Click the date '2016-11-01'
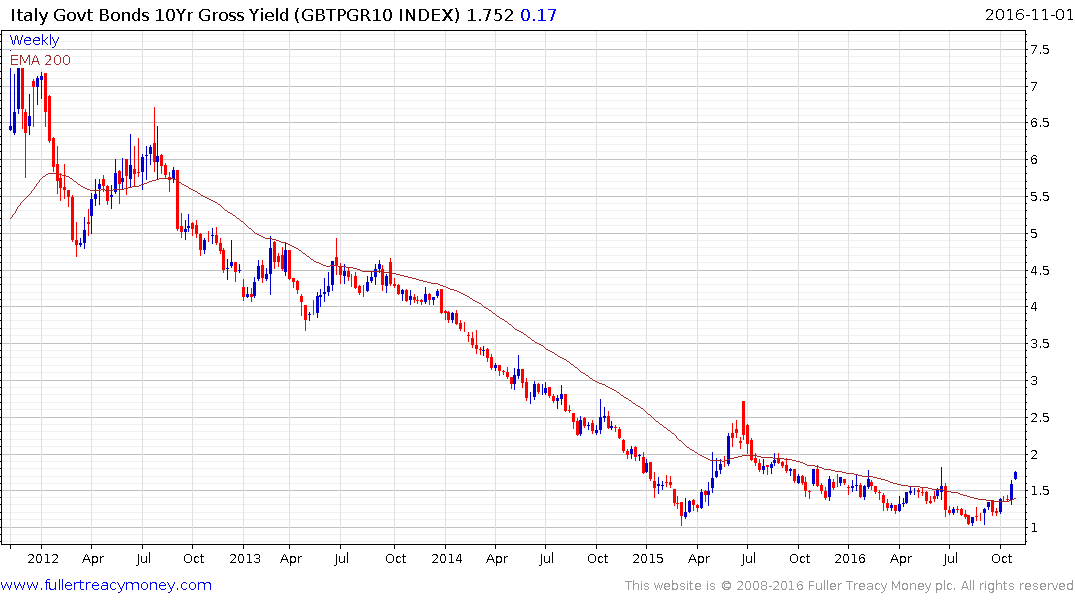The image size is (1075, 600). (x=1028, y=14)
